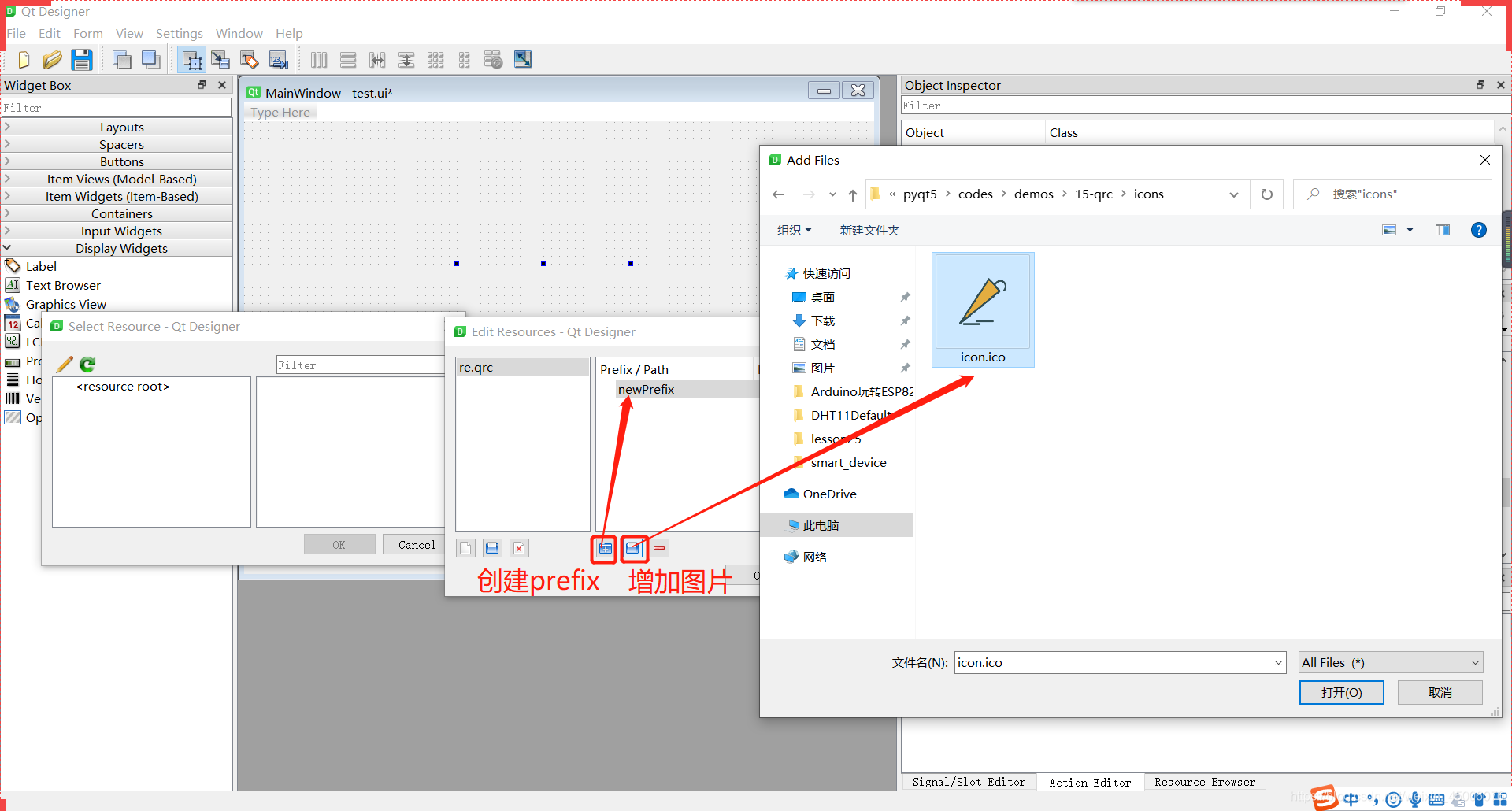
Task: Select OneDrive in navigation pane
Action: click(830, 494)
